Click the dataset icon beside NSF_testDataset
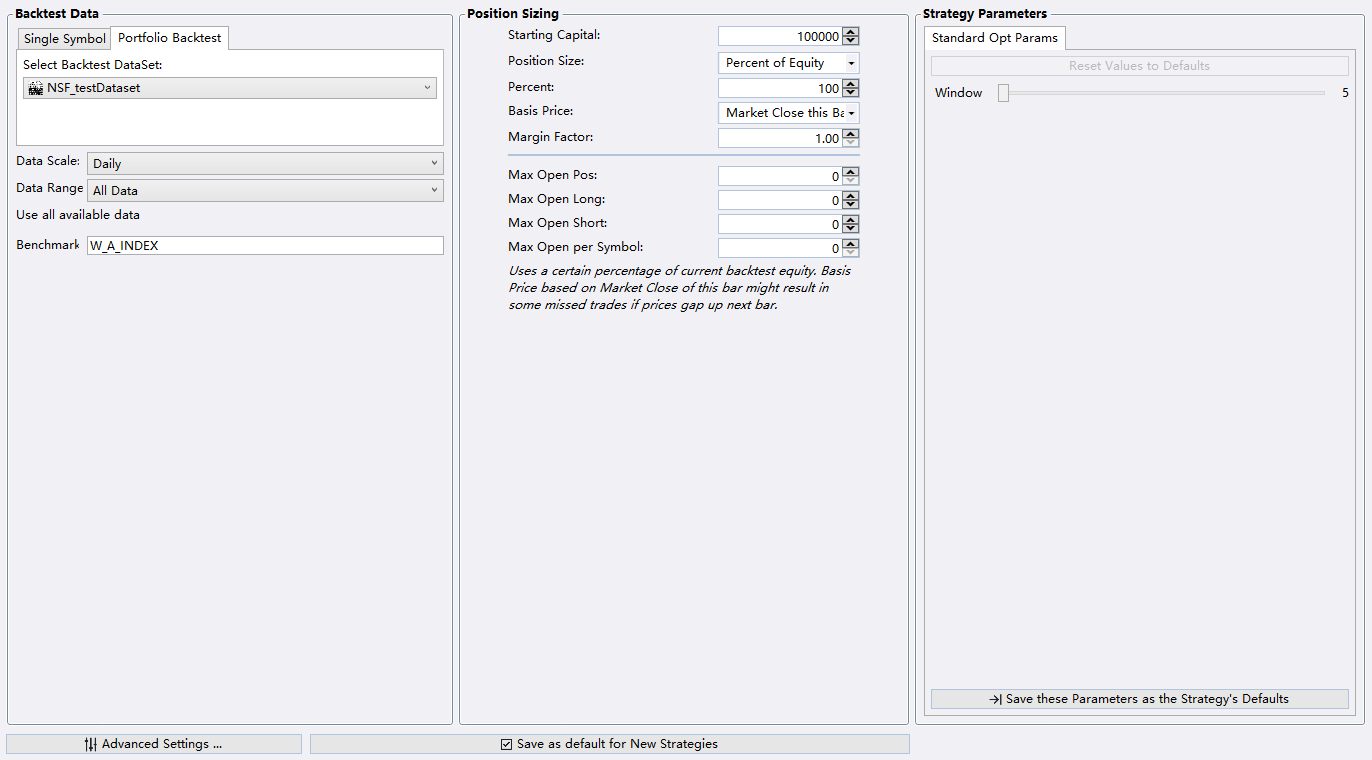 (35, 88)
